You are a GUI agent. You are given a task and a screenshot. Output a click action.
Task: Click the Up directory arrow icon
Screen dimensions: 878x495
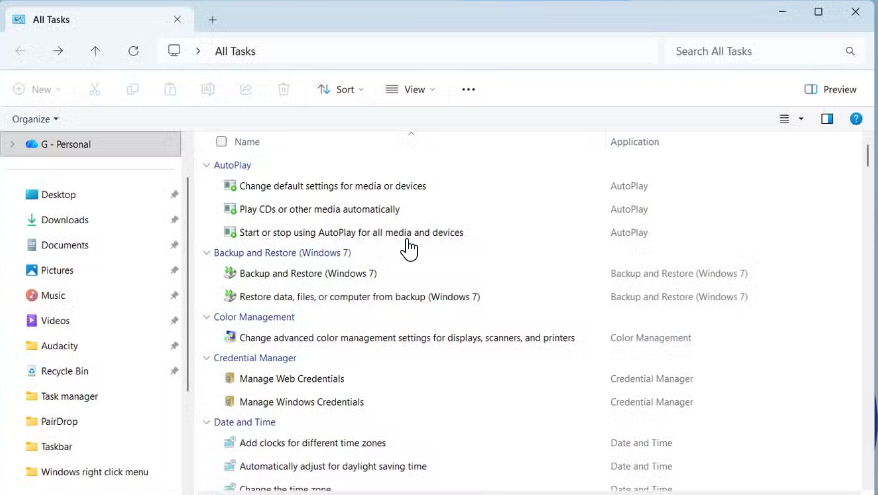tap(95, 51)
